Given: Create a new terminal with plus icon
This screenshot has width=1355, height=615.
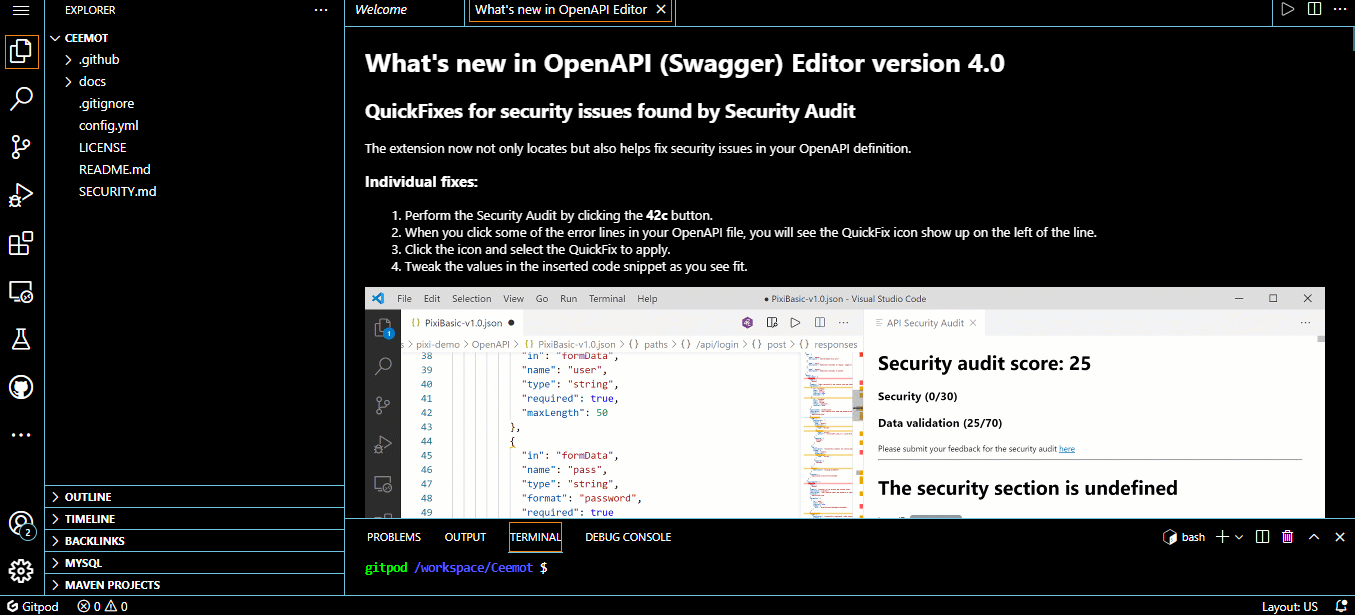Looking at the screenshot, I should pyautogui.click(x=1222, y=537).
